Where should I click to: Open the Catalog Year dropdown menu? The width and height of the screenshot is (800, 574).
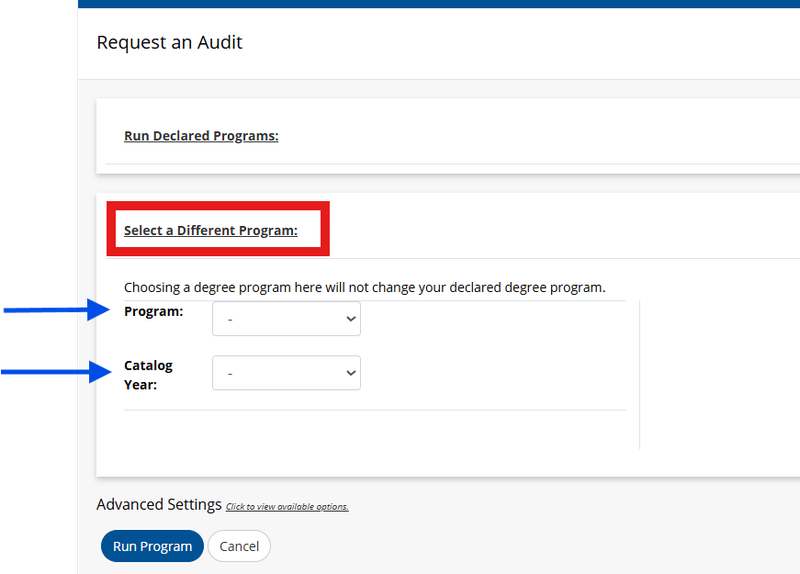286,373
